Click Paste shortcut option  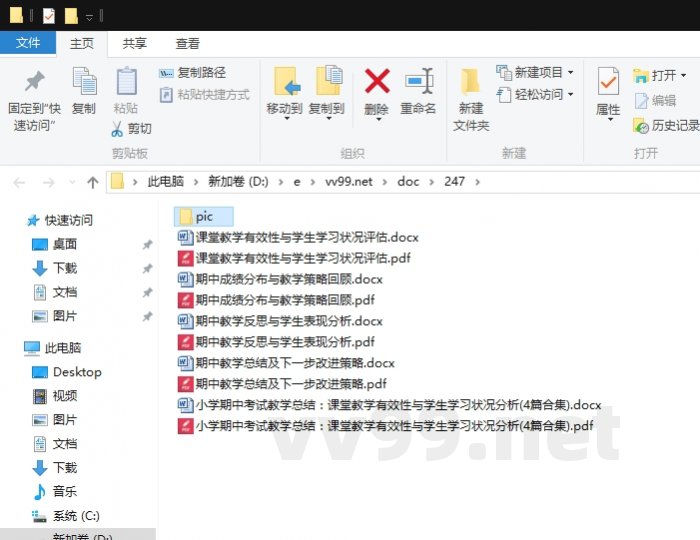[205, 95]
